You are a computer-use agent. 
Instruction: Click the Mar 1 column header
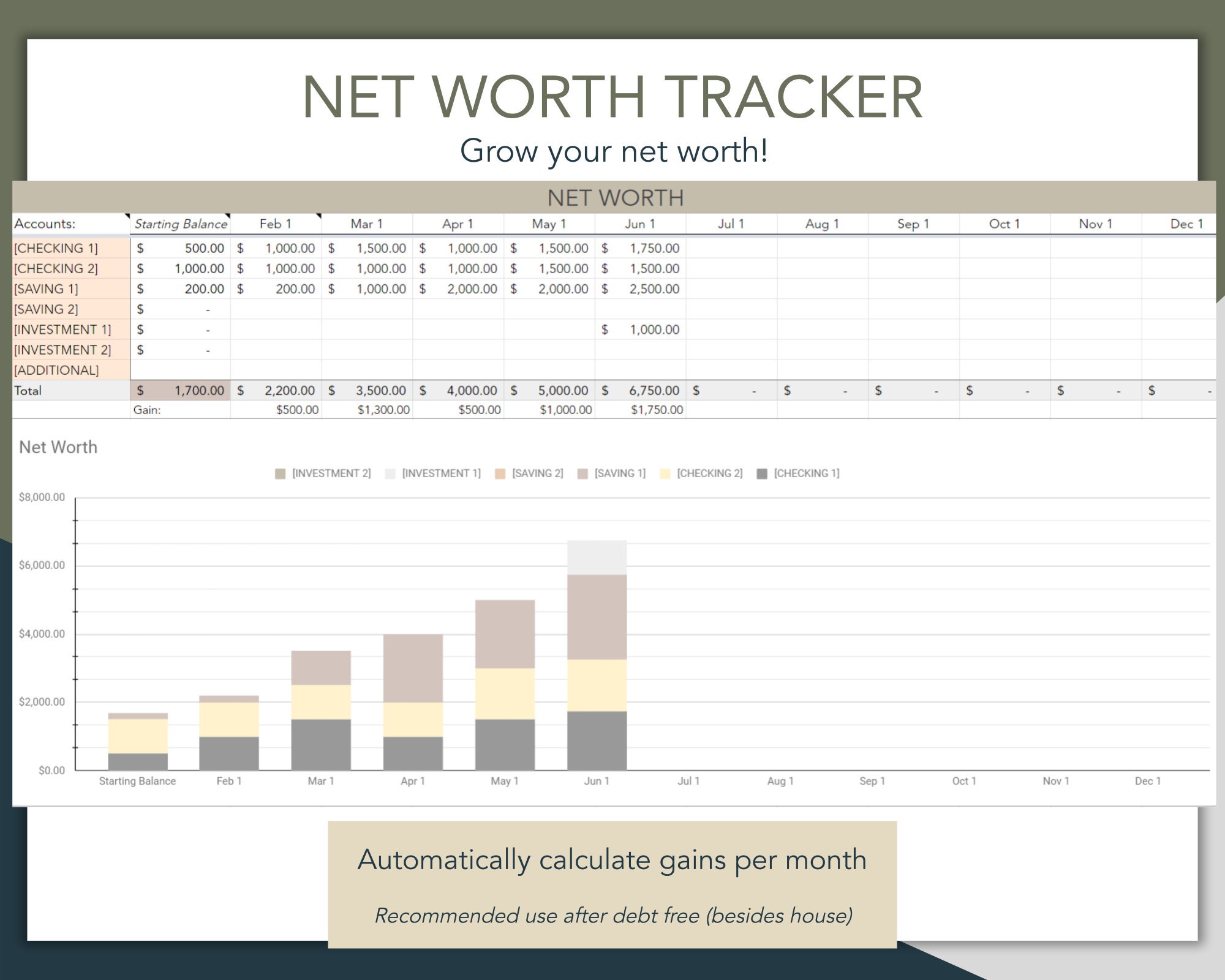click(367, 224)
